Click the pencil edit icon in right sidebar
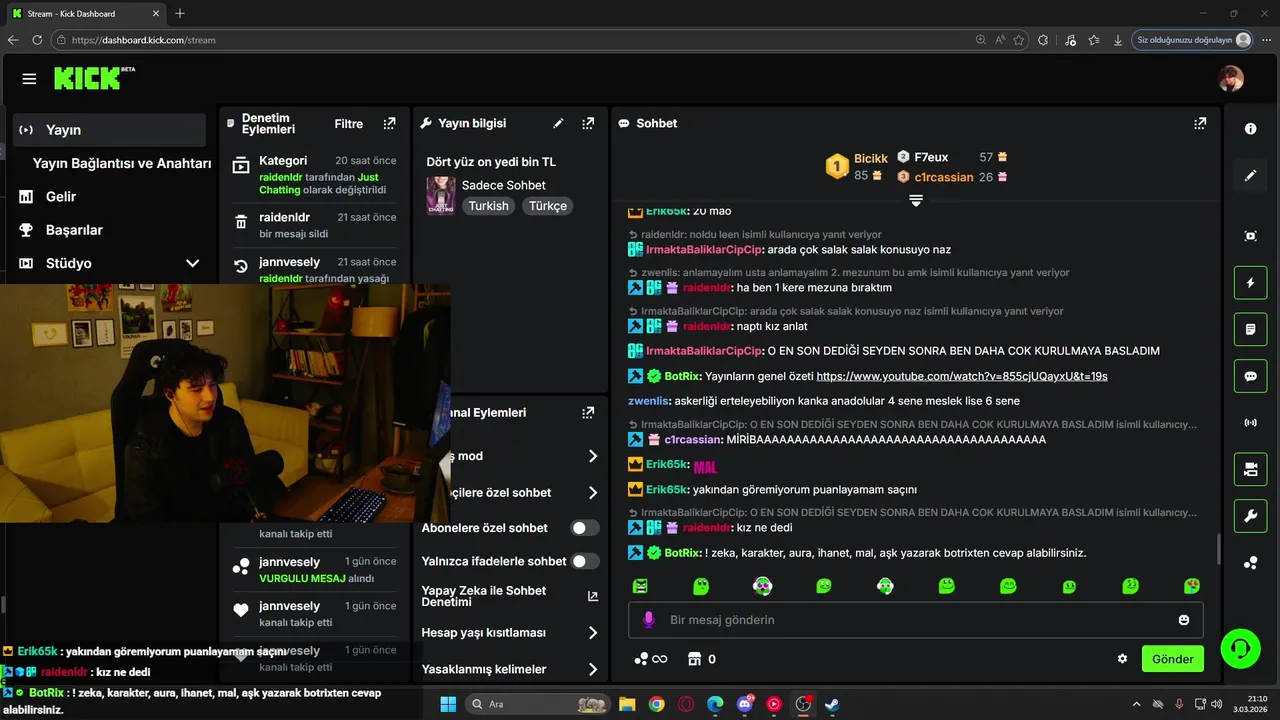The height and width of the screenshot is (720, 1280). pos(1250,176)
